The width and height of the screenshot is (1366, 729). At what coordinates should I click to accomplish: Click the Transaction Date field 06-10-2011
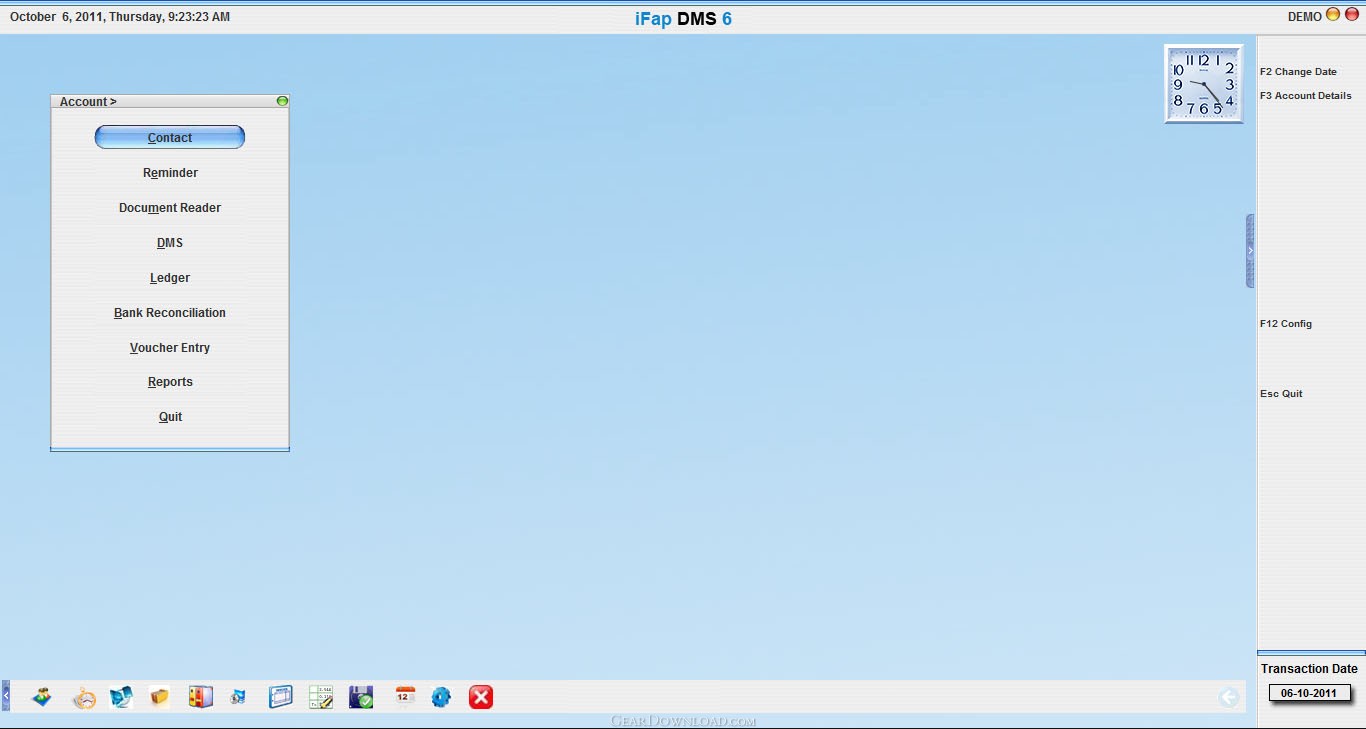click(x=1309, y=693)
